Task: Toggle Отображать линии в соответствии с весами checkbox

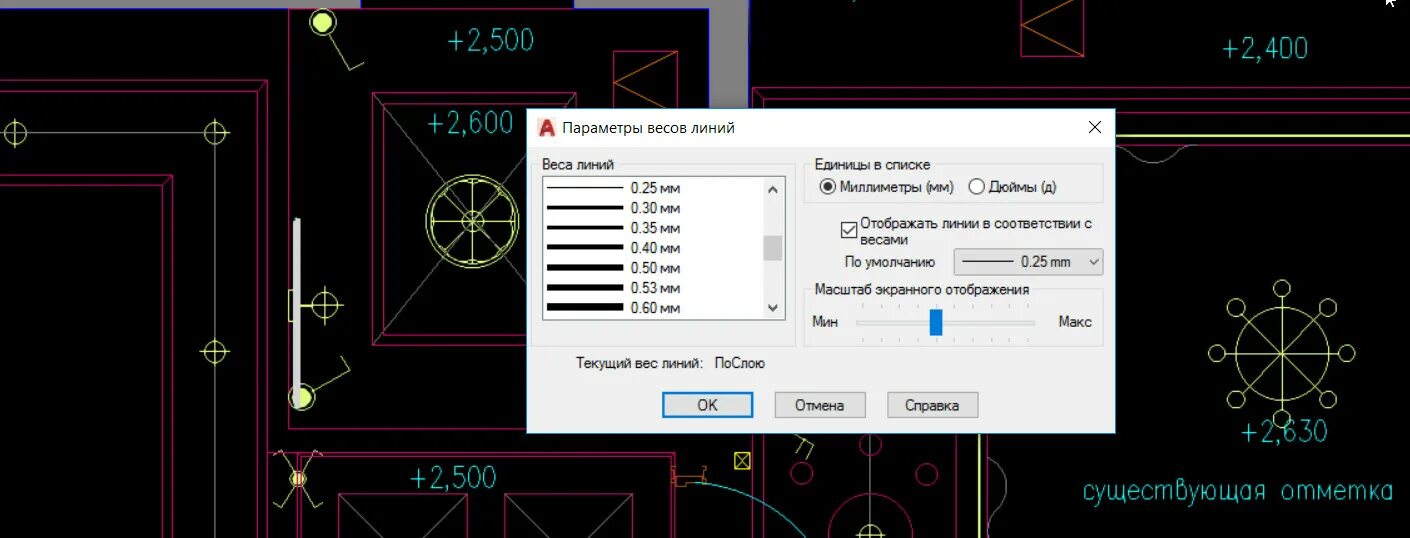Action: pos(849,229)
